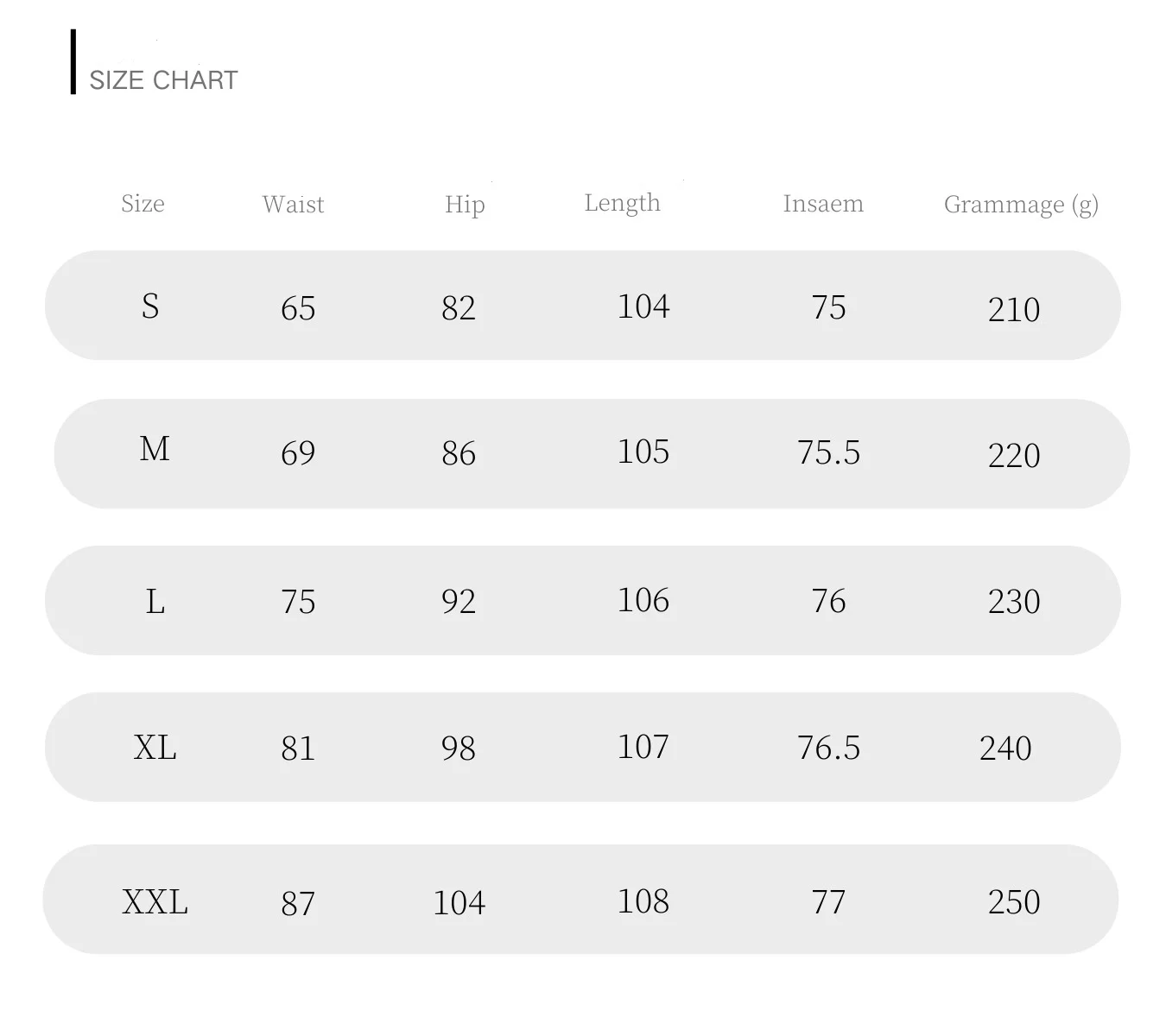Click grammage value 250 in XXL row
Screen dimensions: 1166x1036
tap(1014, 902)
